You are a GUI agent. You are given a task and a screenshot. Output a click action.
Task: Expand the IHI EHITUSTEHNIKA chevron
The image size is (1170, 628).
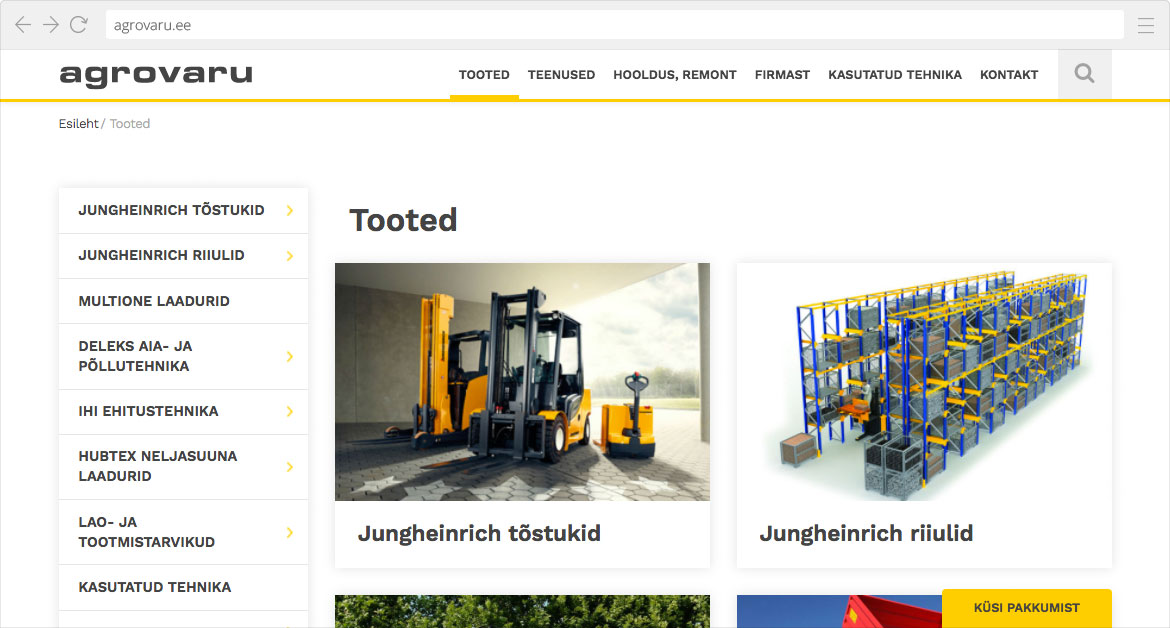pyautogui.click(x=290, y=412)
